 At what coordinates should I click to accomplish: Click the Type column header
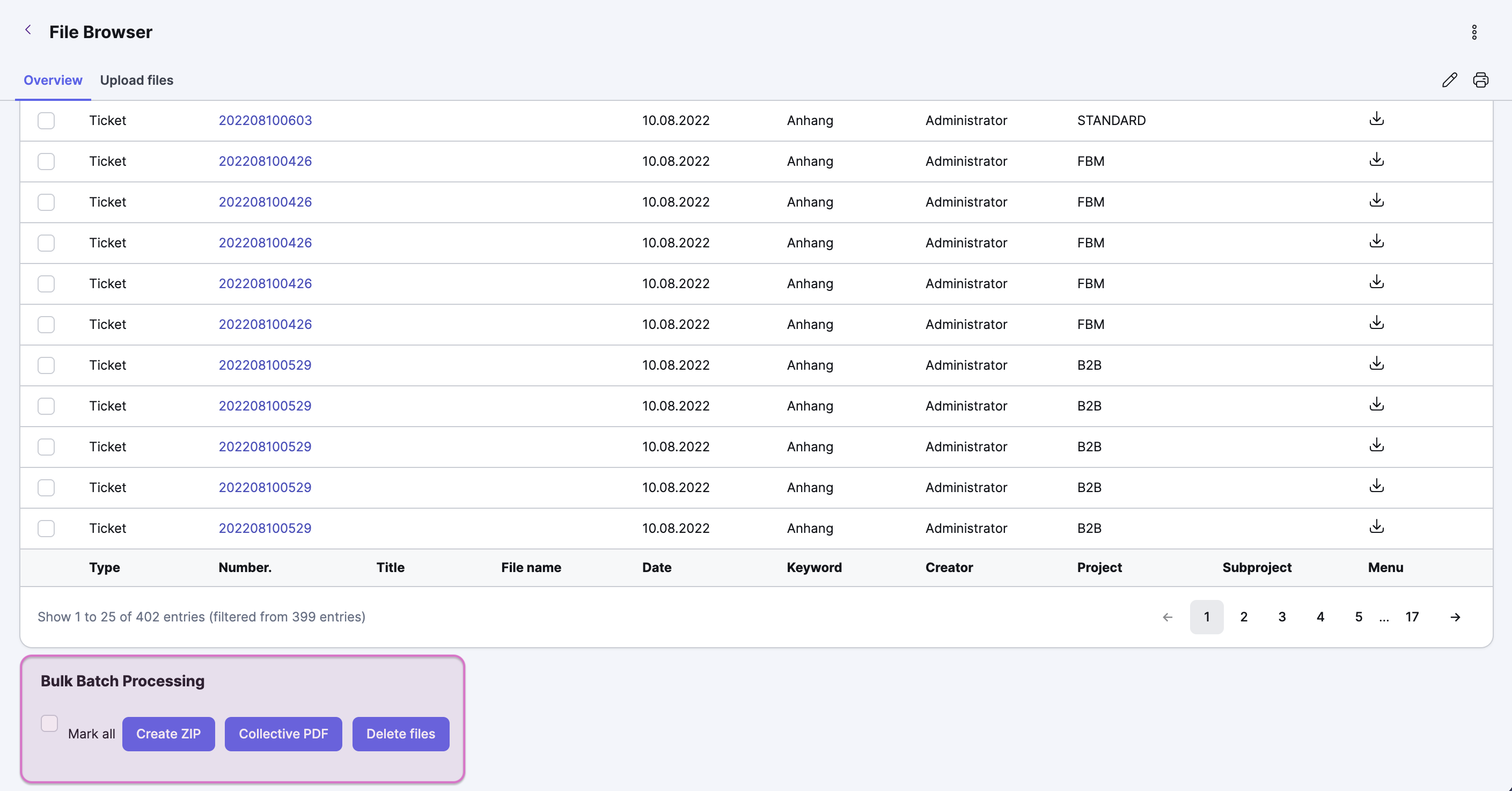[x=105, y=567]
